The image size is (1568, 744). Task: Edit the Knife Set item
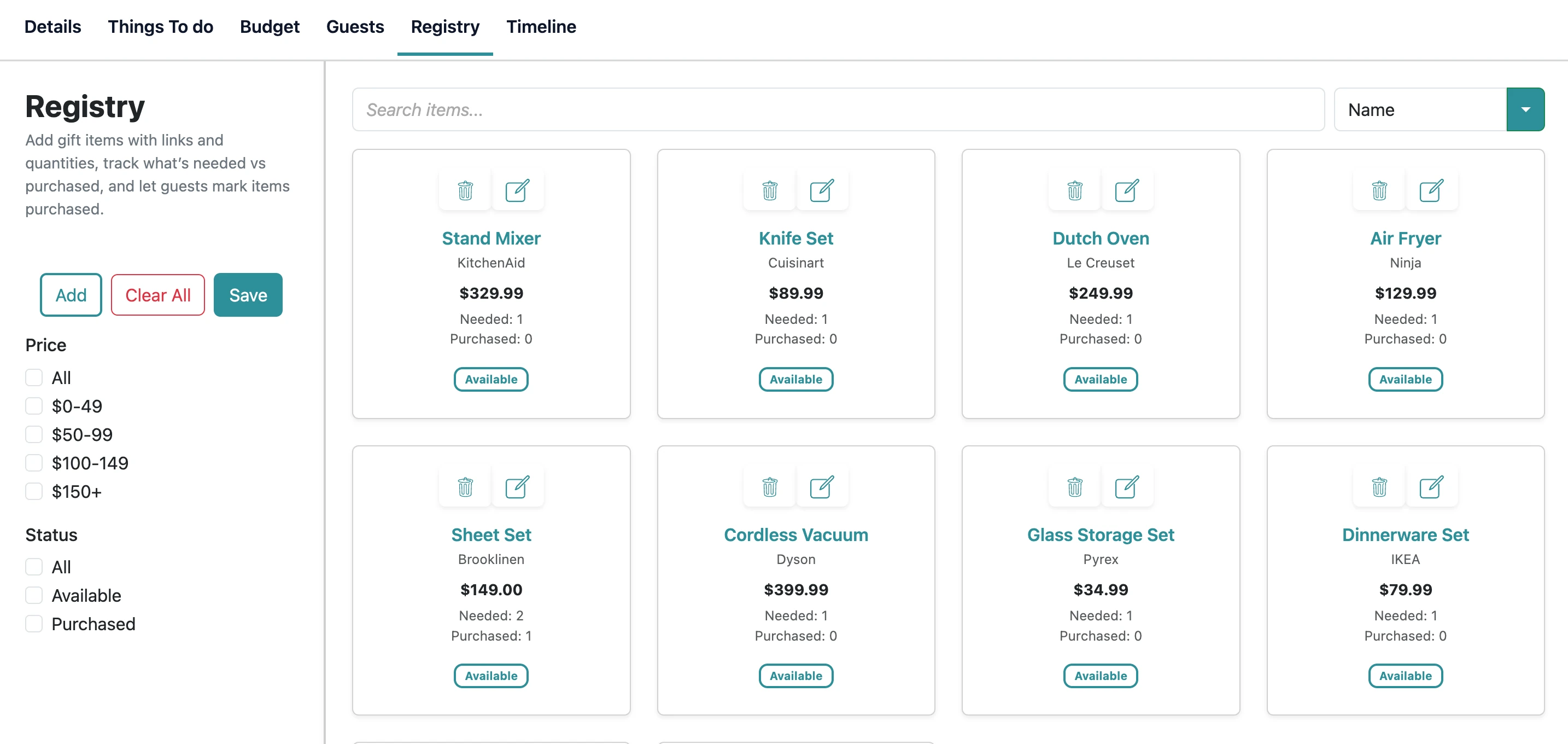(x=822, y=190)
